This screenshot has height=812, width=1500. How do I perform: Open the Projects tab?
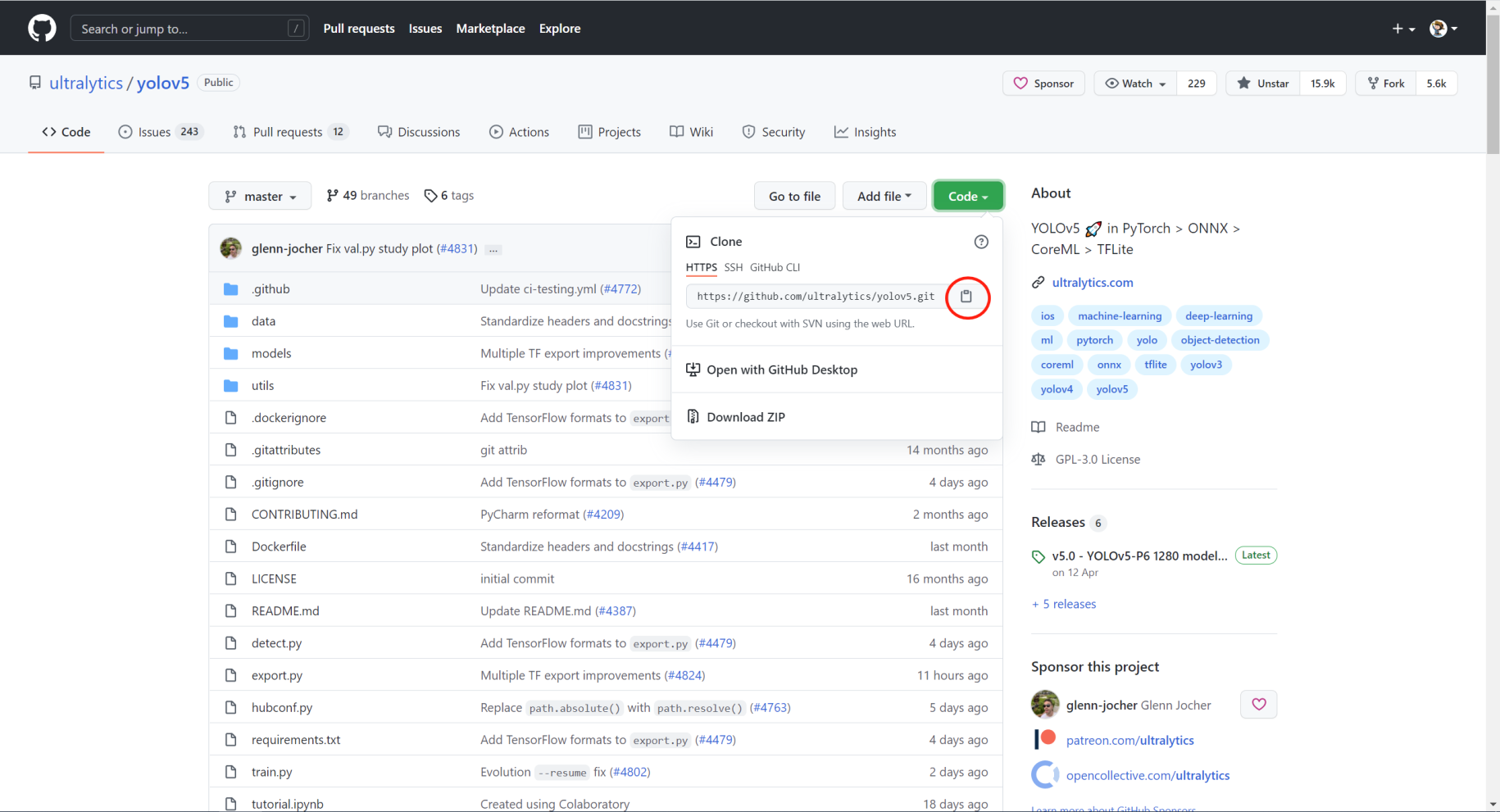[609, 132]
